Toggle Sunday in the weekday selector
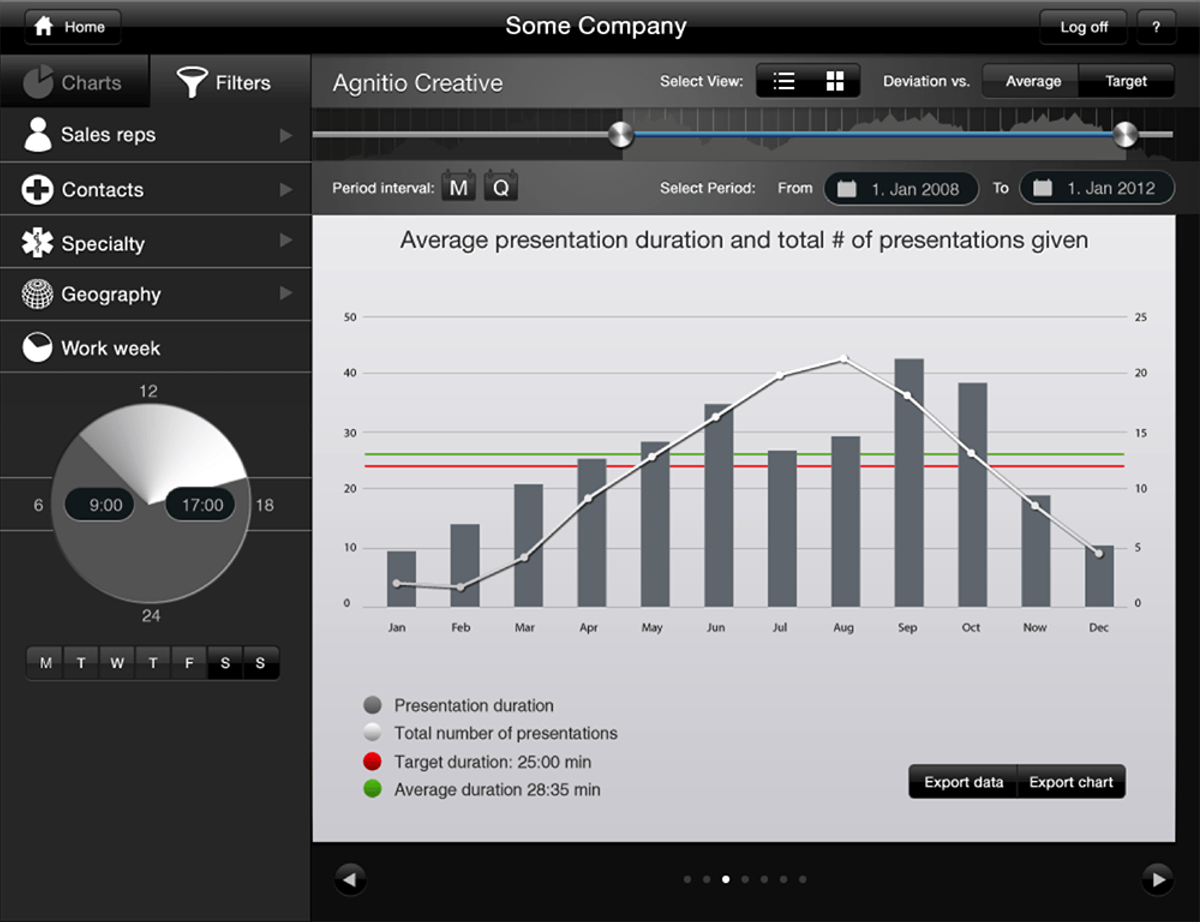Image resolution: width=1200 pixels, height=922 pixels. (x=261, y=663)
